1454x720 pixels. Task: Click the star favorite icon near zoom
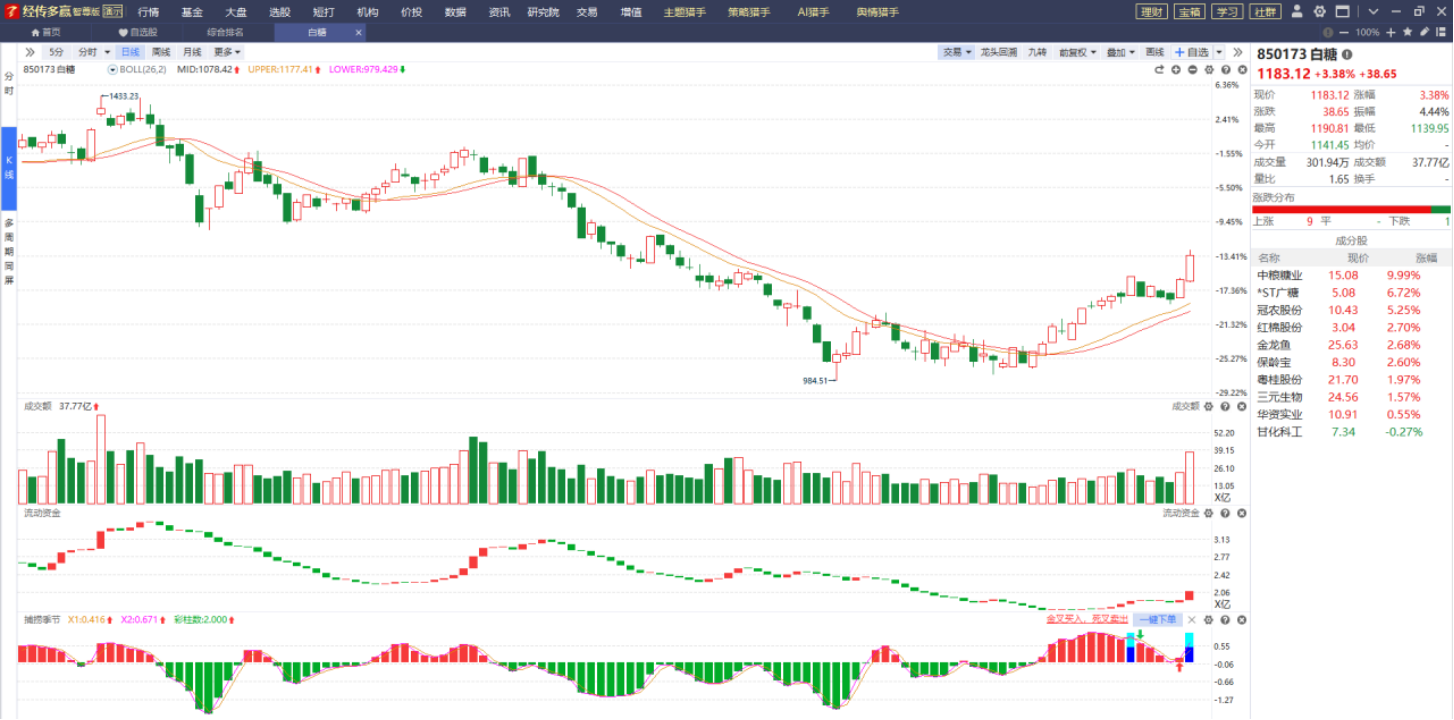pyautogui.click(x=1407, y=32)
